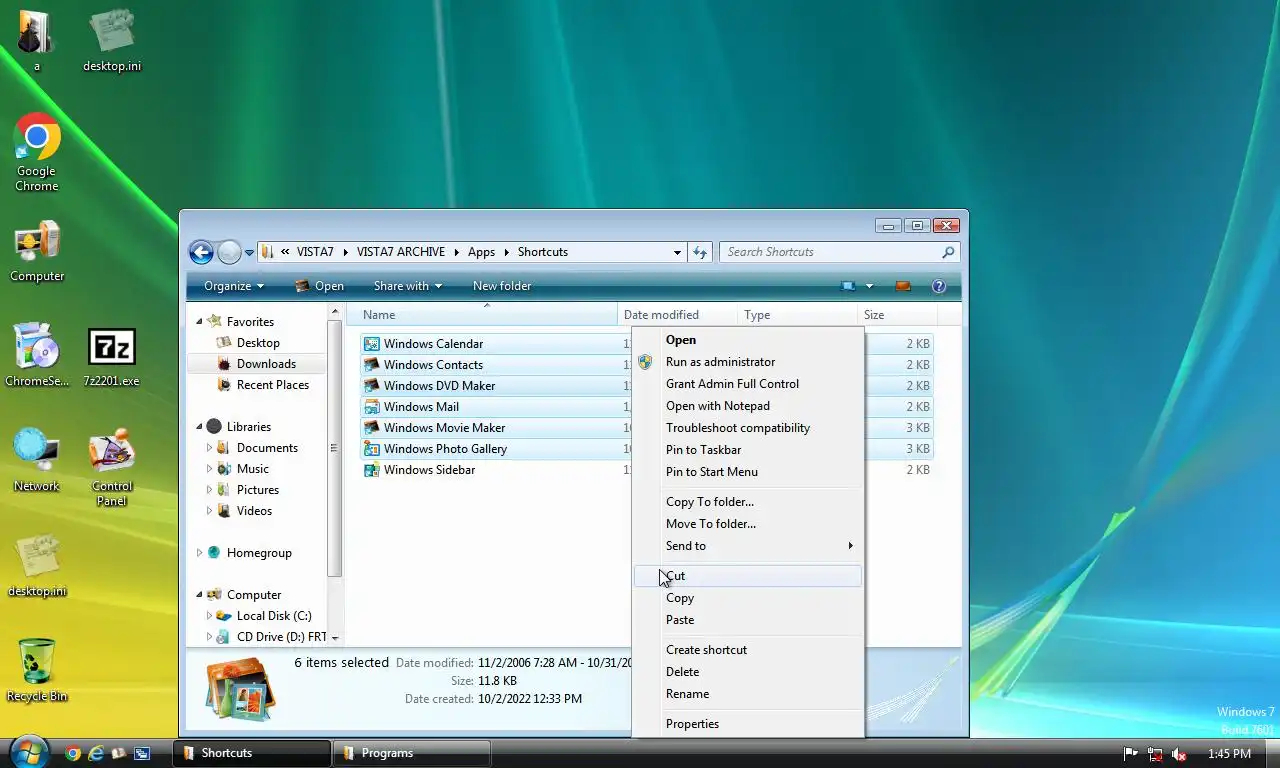Click the Action Center flag tray icon
Image resolution: width=1280 pixels, height=768 pixels.
point(1131,754)
